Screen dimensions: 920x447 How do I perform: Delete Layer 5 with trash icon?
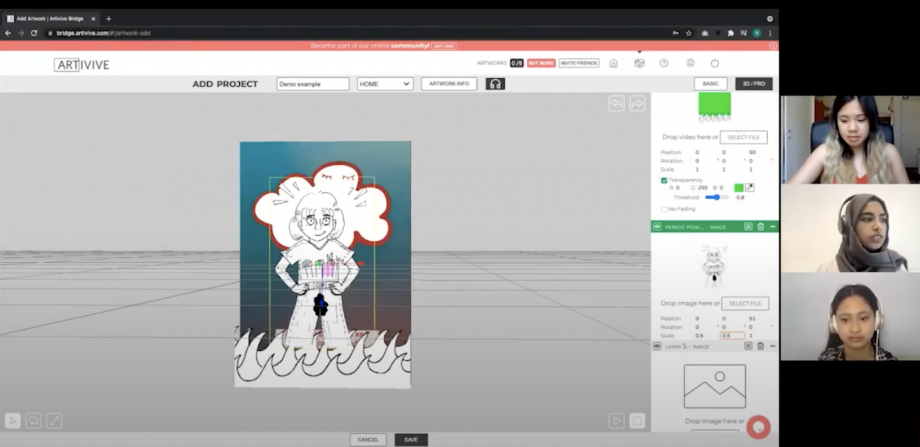(761, 346)
